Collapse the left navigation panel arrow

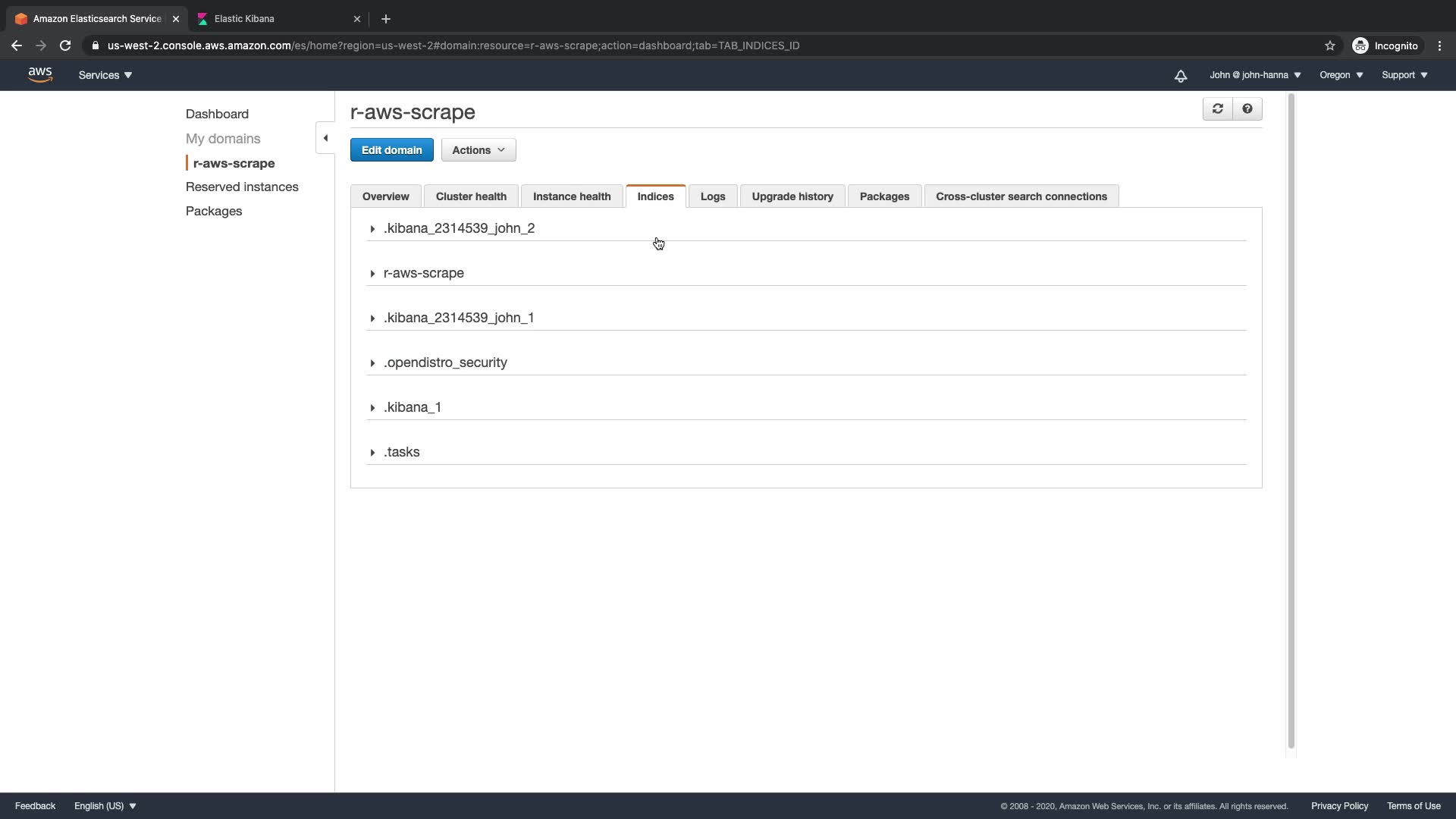(325, 138)
